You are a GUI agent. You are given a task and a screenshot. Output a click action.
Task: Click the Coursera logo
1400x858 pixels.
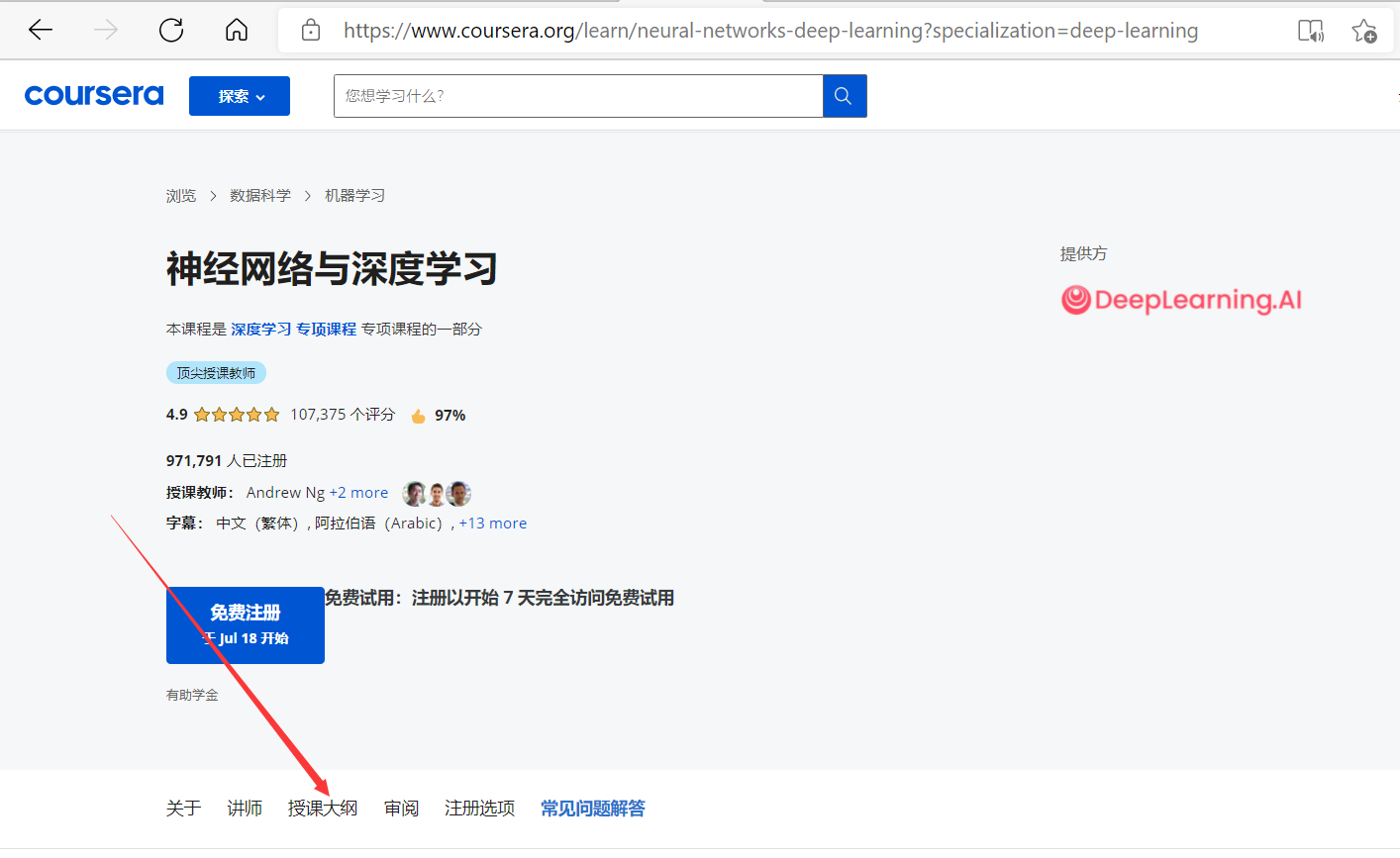click(93, 94)
